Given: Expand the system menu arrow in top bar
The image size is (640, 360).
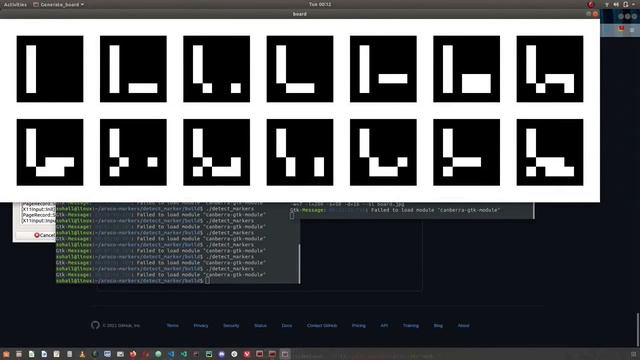Looking at the screenshot, I should (633, 4).
